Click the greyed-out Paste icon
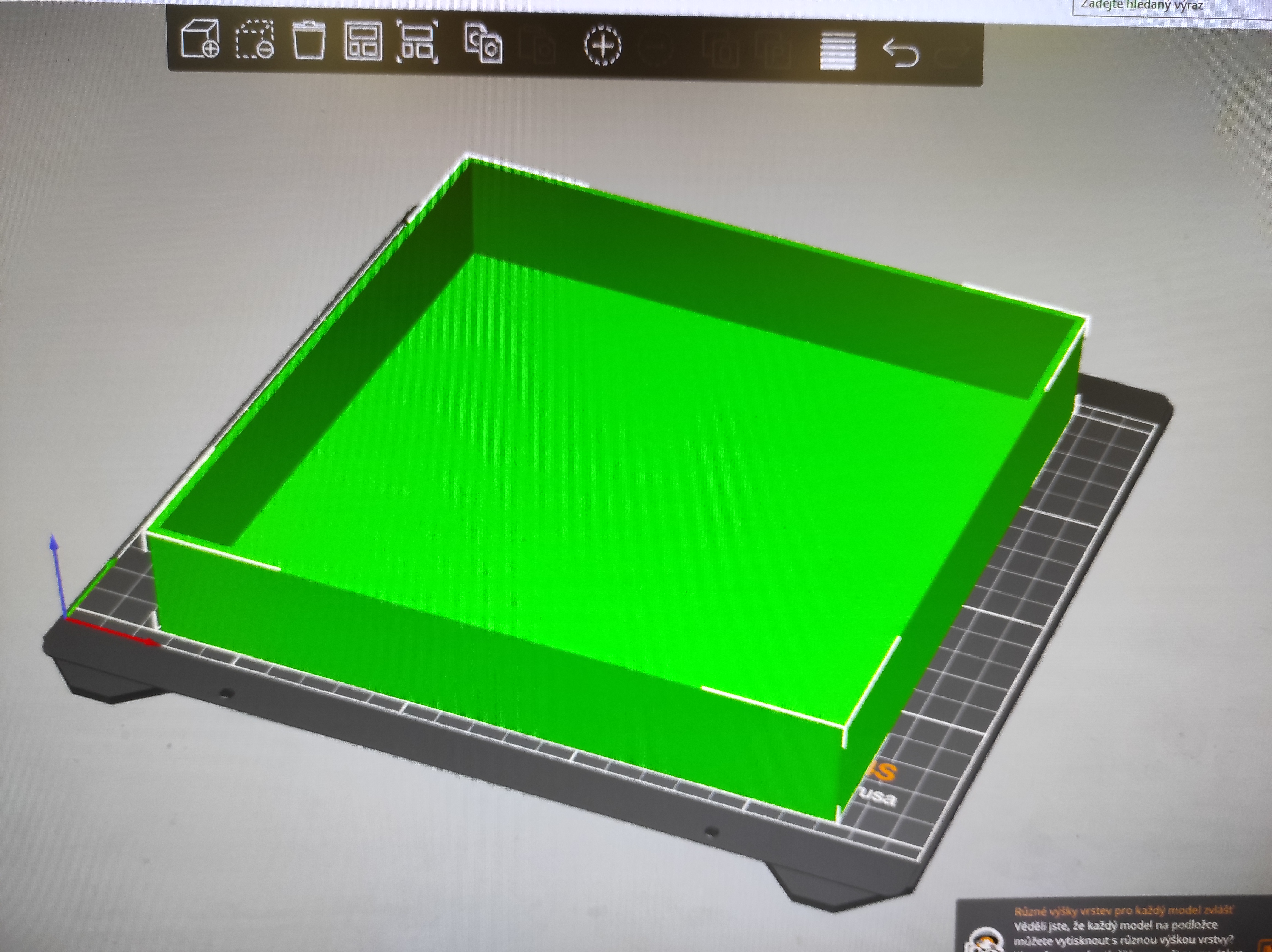1272x952 pixels. pyautogui.click(x=538, y=44)
